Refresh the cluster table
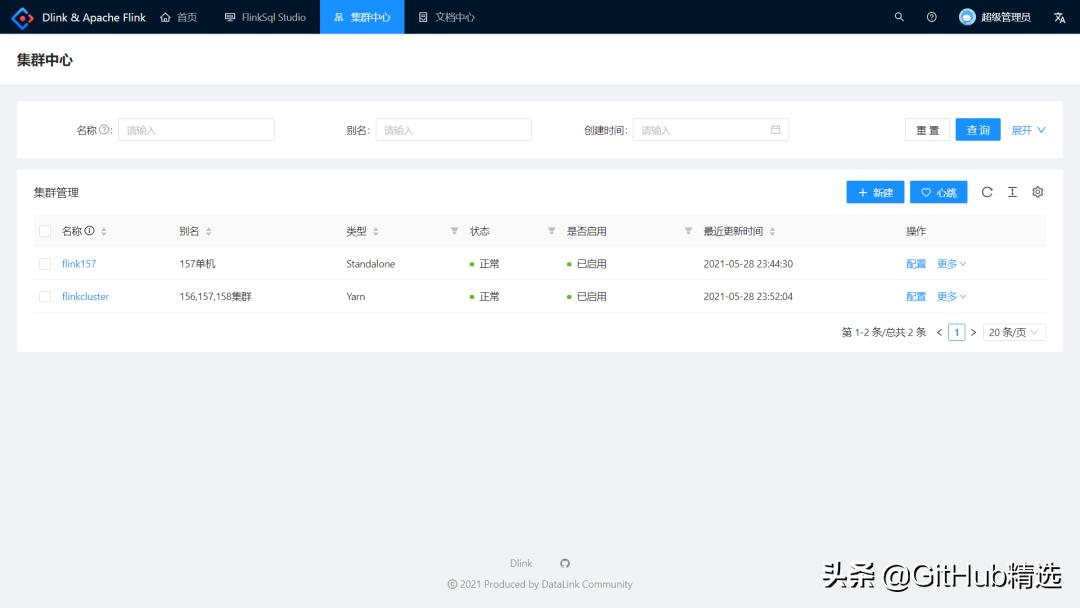 (x=987, y=192)
